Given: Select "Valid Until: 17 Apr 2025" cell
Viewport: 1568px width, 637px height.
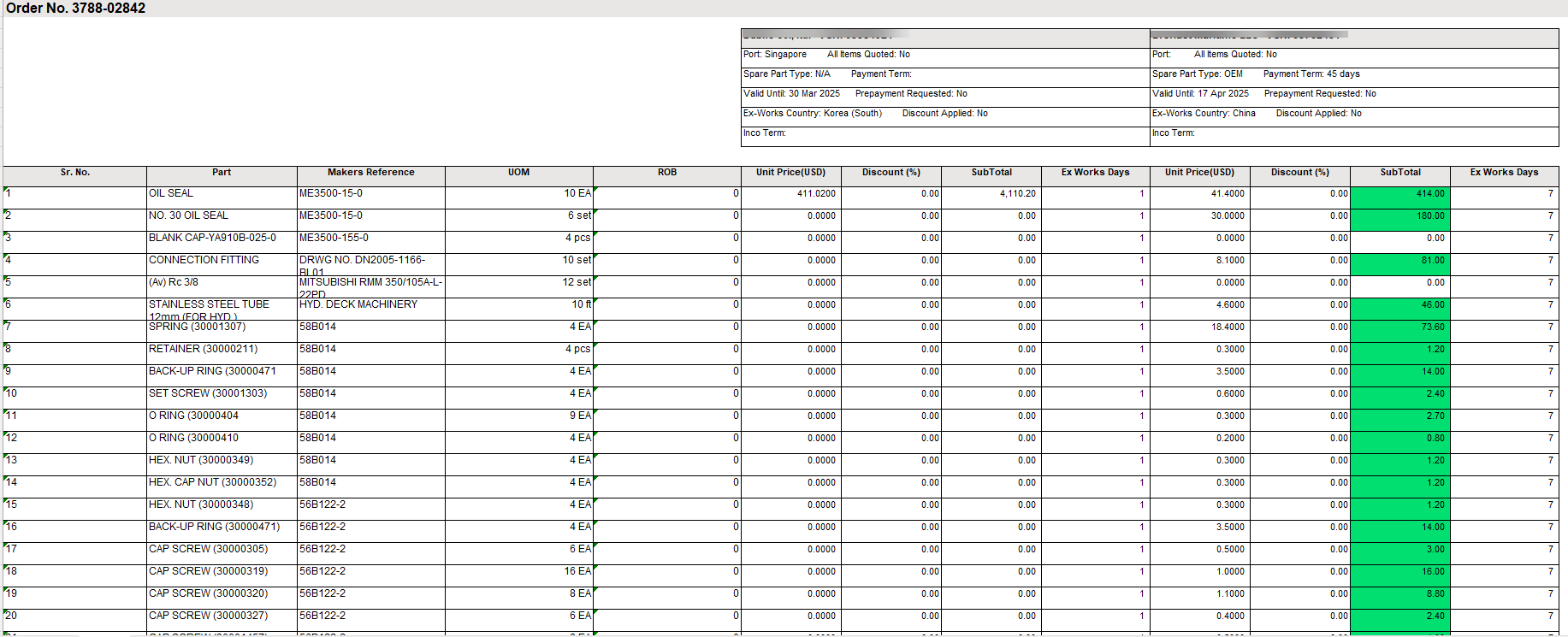Looking at the screenshot, I should (x=1200, y=94).
